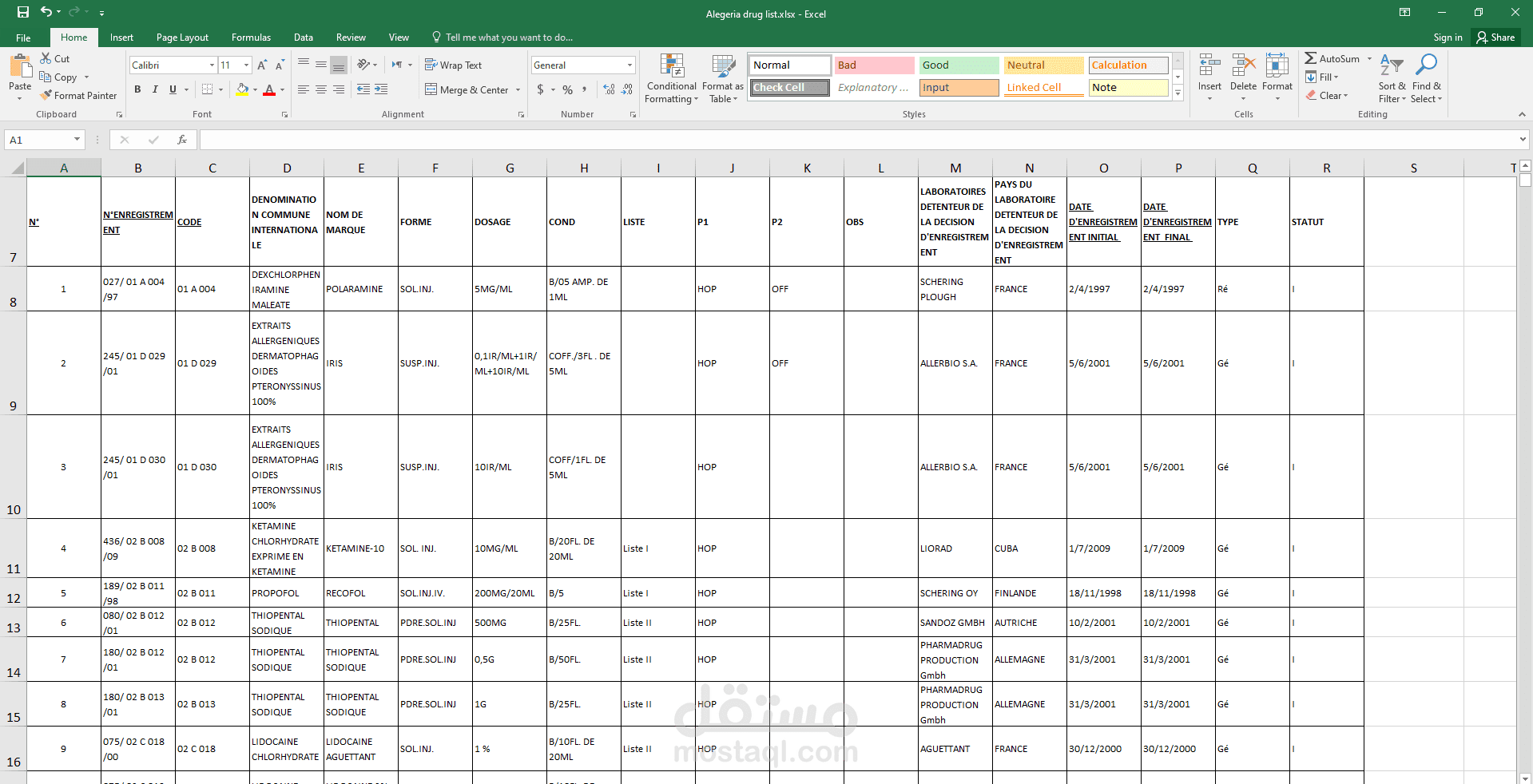Click AutoSum button
The height and width of the screenshot is (784, 1533).
tap(1332, 58)
